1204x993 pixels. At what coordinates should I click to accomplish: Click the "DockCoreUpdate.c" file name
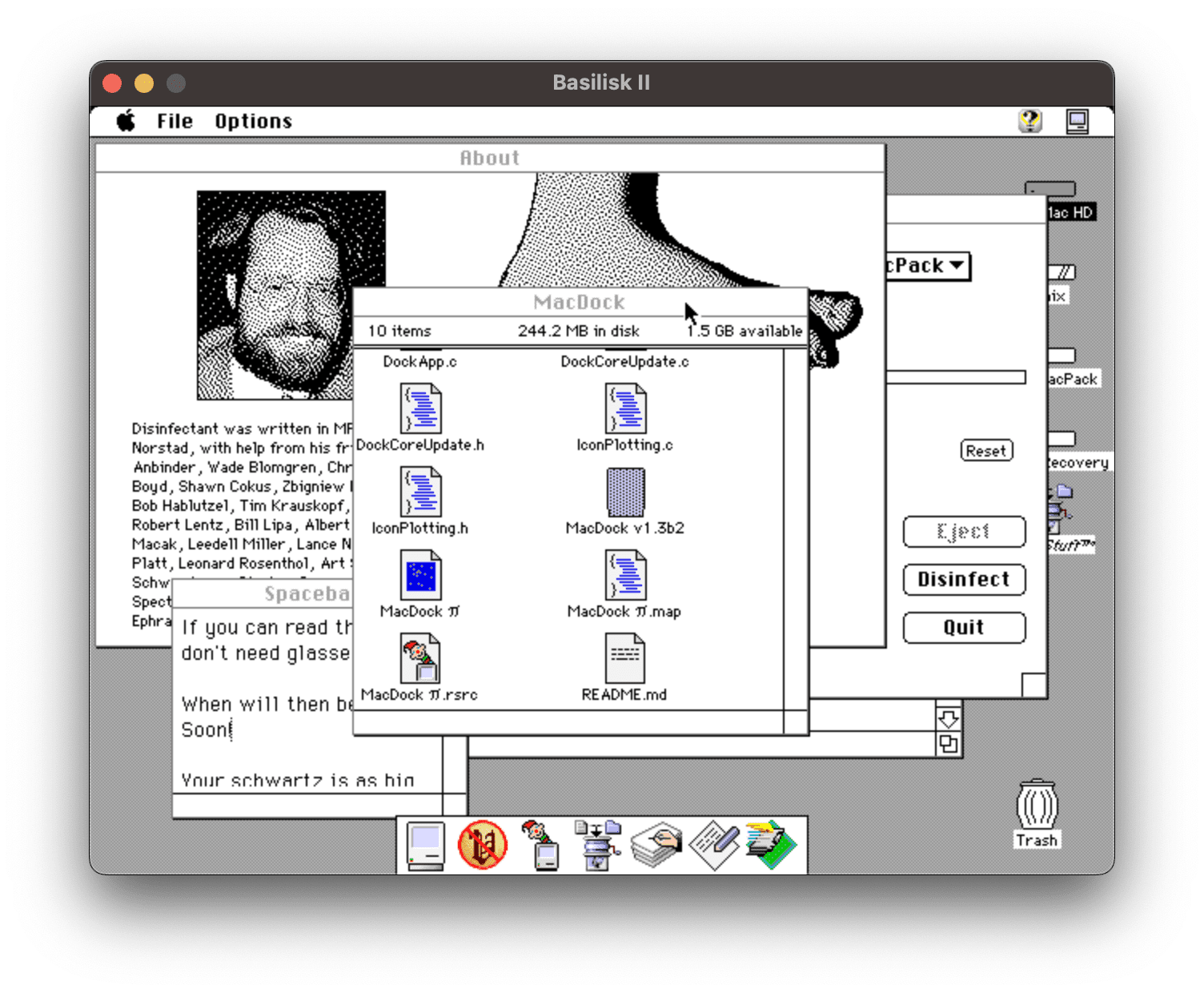[x=625, y=362]
